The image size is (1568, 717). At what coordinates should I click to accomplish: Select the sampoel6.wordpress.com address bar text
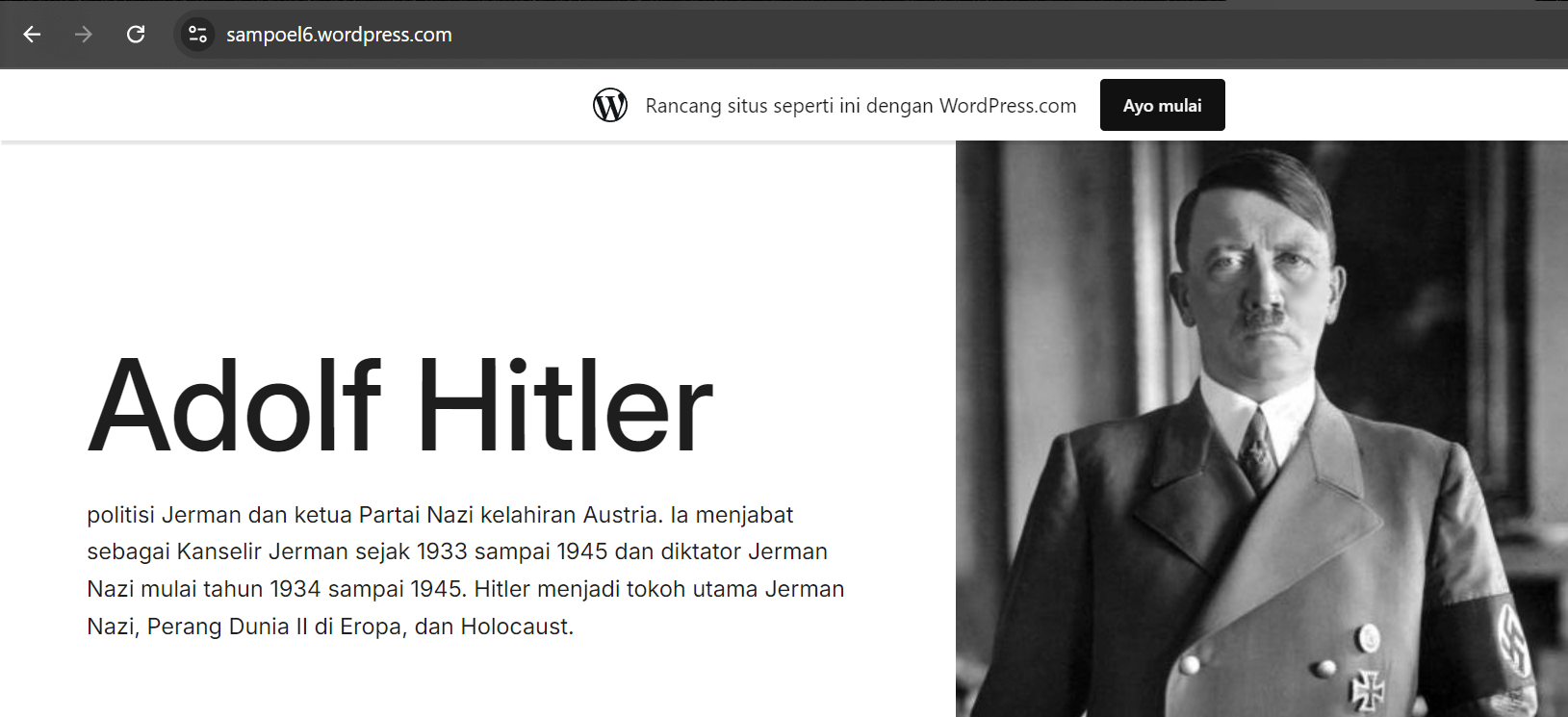[x=339, y=35]
